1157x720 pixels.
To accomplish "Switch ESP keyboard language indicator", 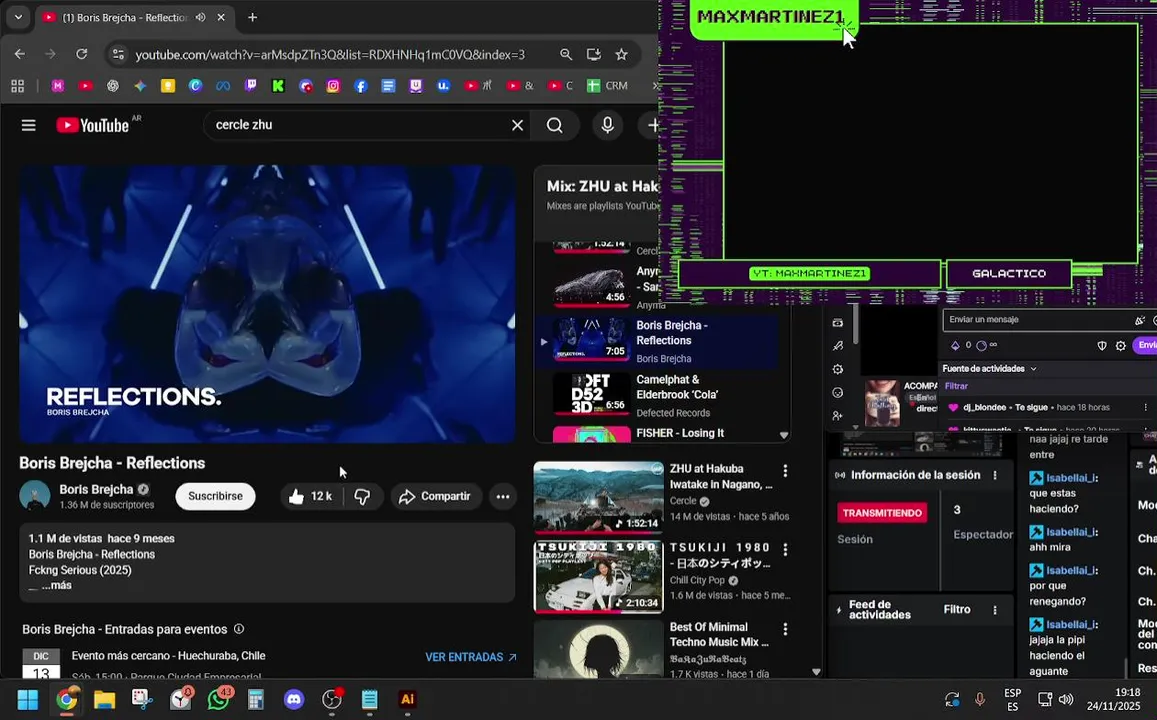I will coord(1012,699).
